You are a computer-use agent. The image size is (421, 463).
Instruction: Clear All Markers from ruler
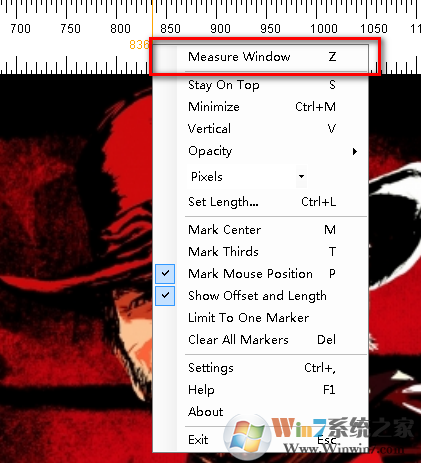click(261, 340)
